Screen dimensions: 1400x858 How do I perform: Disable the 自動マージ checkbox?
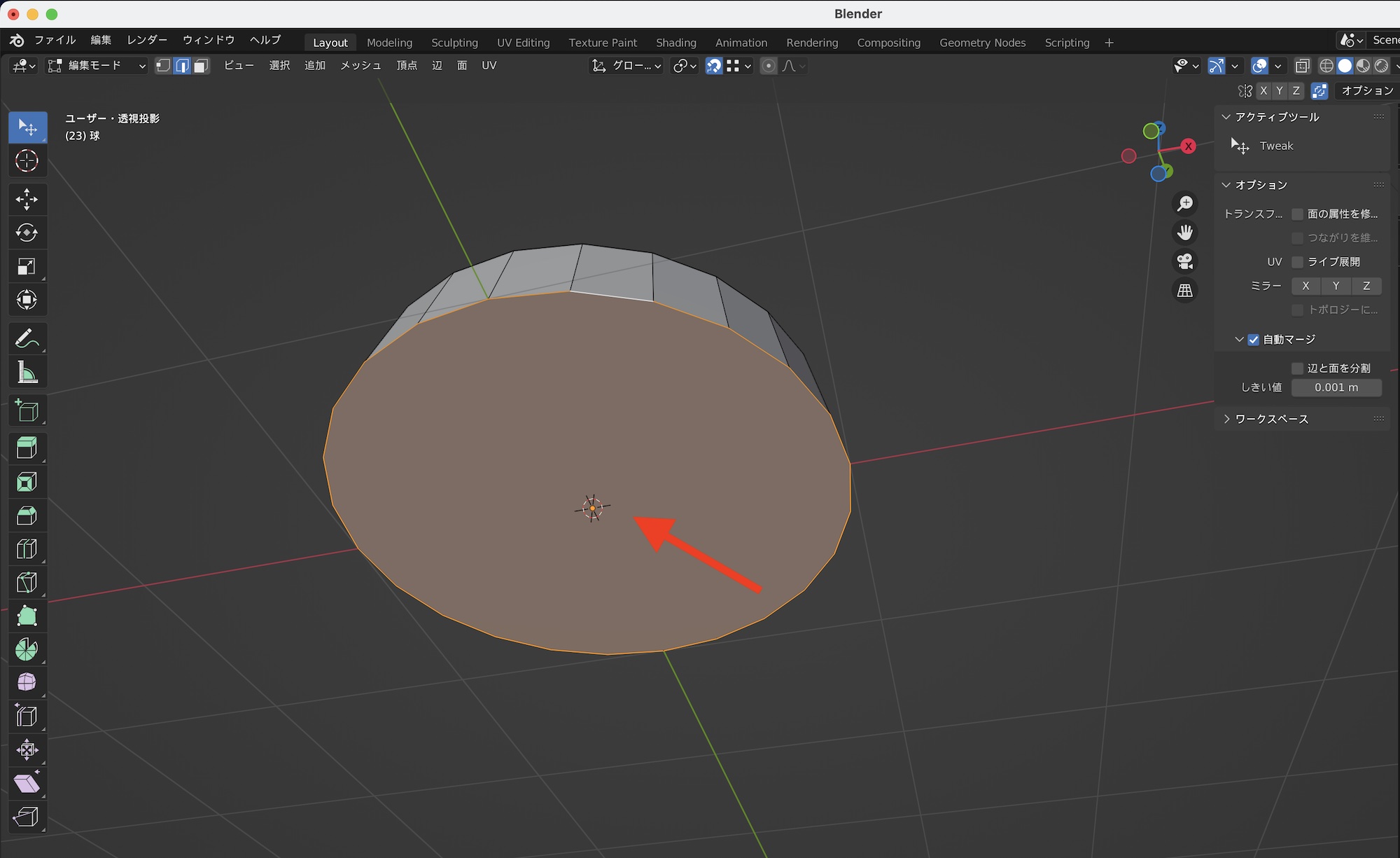point(1253,340)
